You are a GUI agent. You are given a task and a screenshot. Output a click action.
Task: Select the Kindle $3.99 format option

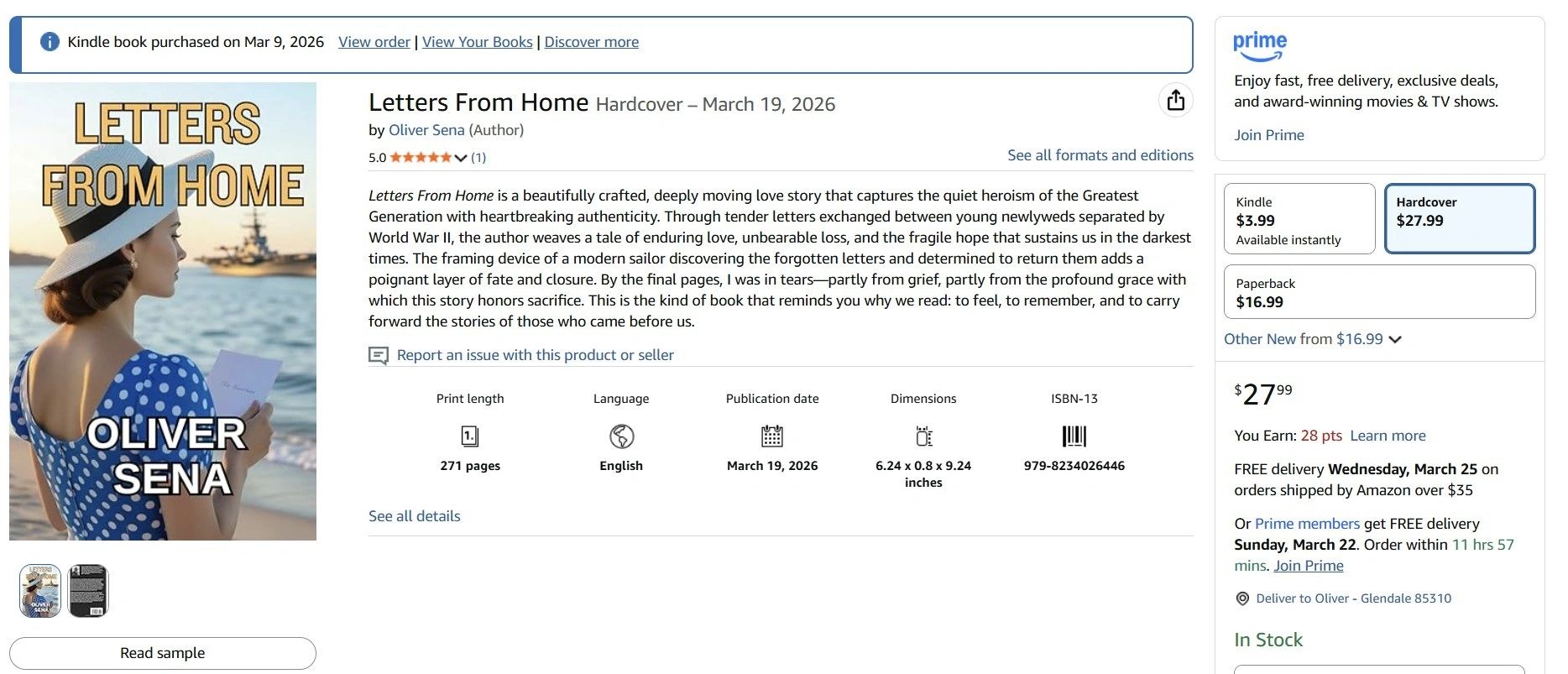1299,219
